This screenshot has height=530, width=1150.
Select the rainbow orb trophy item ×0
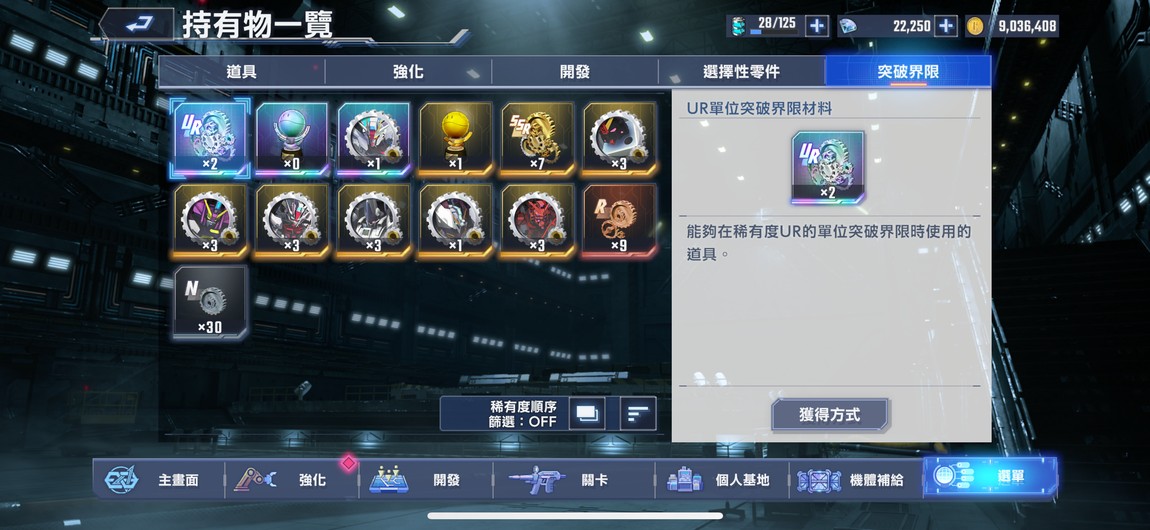tap(292, 139)
